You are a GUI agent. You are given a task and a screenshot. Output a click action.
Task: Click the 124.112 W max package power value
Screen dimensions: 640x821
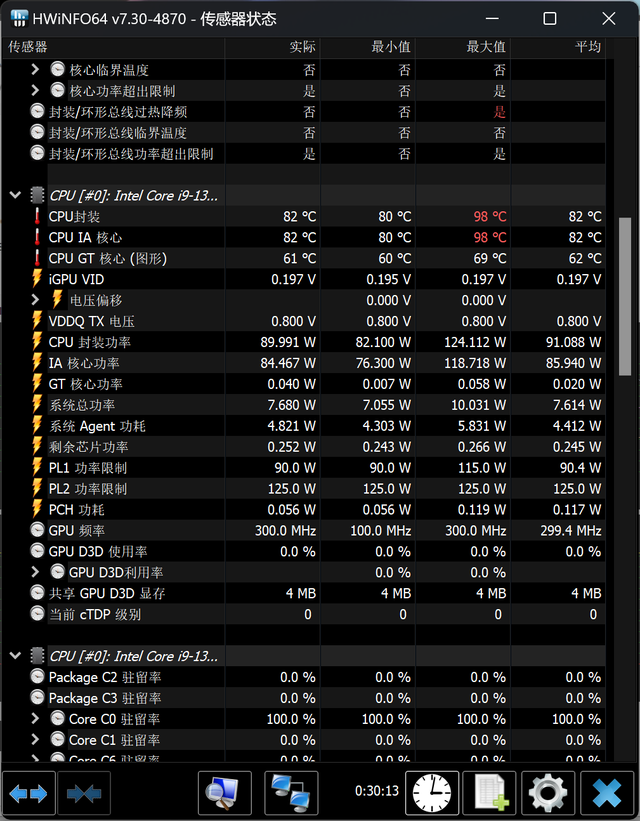pyautogui.click(x=475, y=342)
